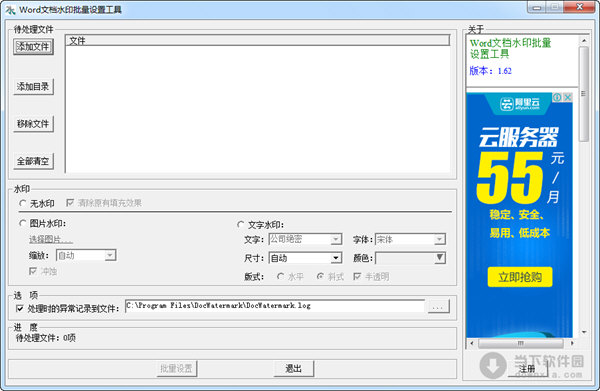Click the horizontal scroll left arrow
This screenshot has width=600, height=391.
pyautogui.click(x=472, y=343)
